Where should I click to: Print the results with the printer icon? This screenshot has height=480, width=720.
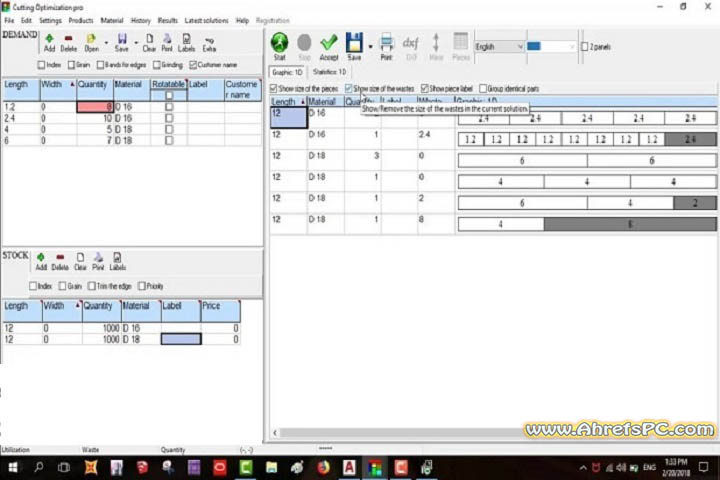pyautogui.click(x=387, y=42)
